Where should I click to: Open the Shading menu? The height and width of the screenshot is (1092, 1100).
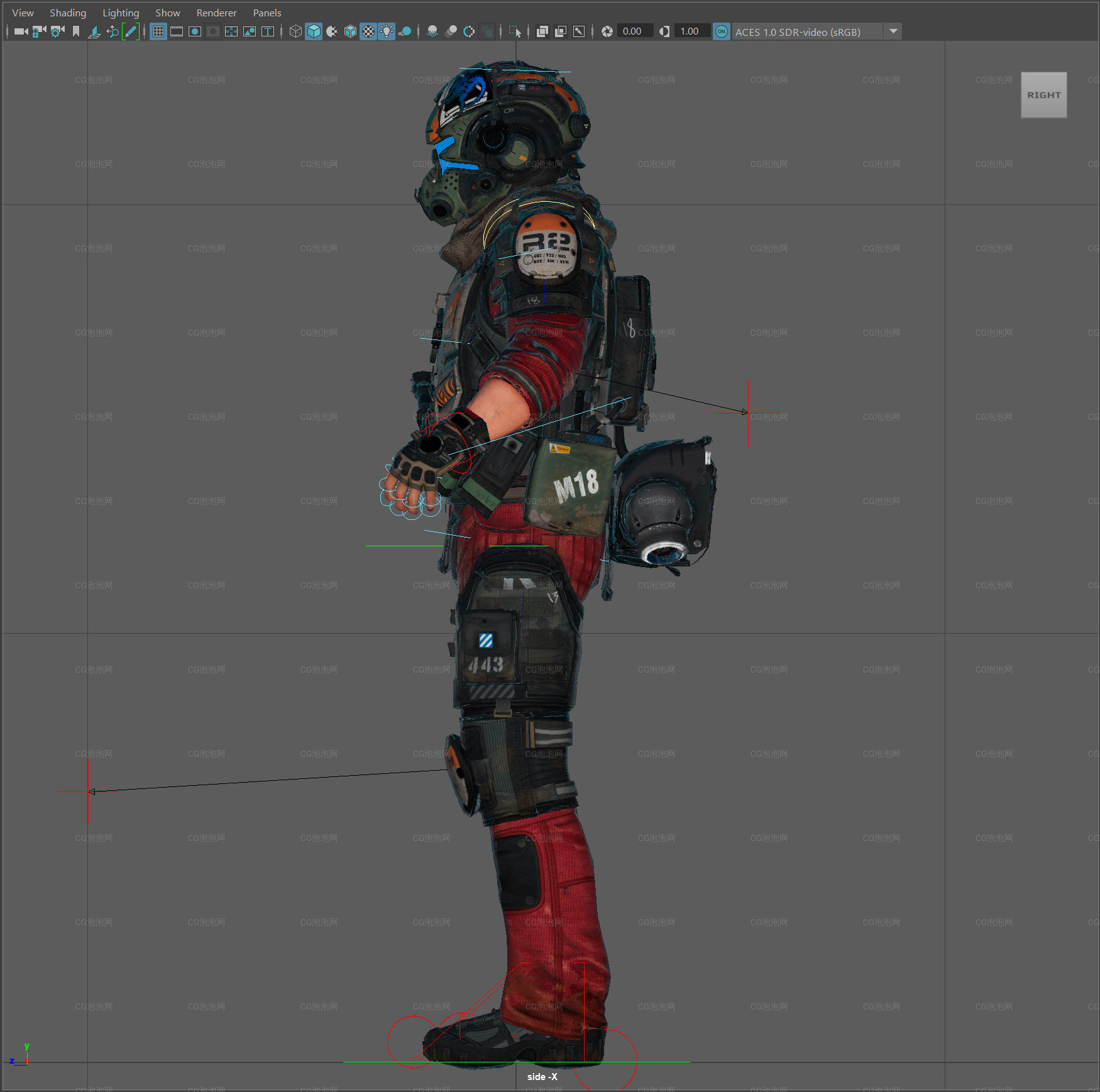tap(68, 13)
